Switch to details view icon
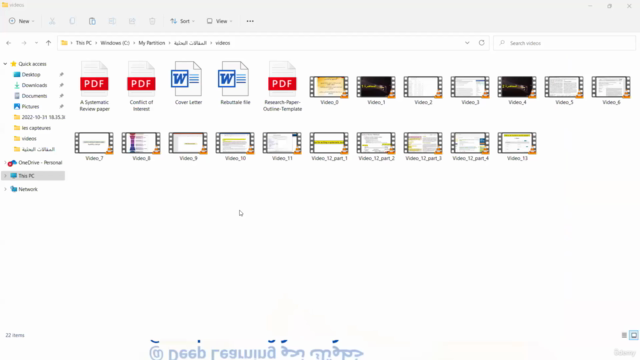 [624, 335]
